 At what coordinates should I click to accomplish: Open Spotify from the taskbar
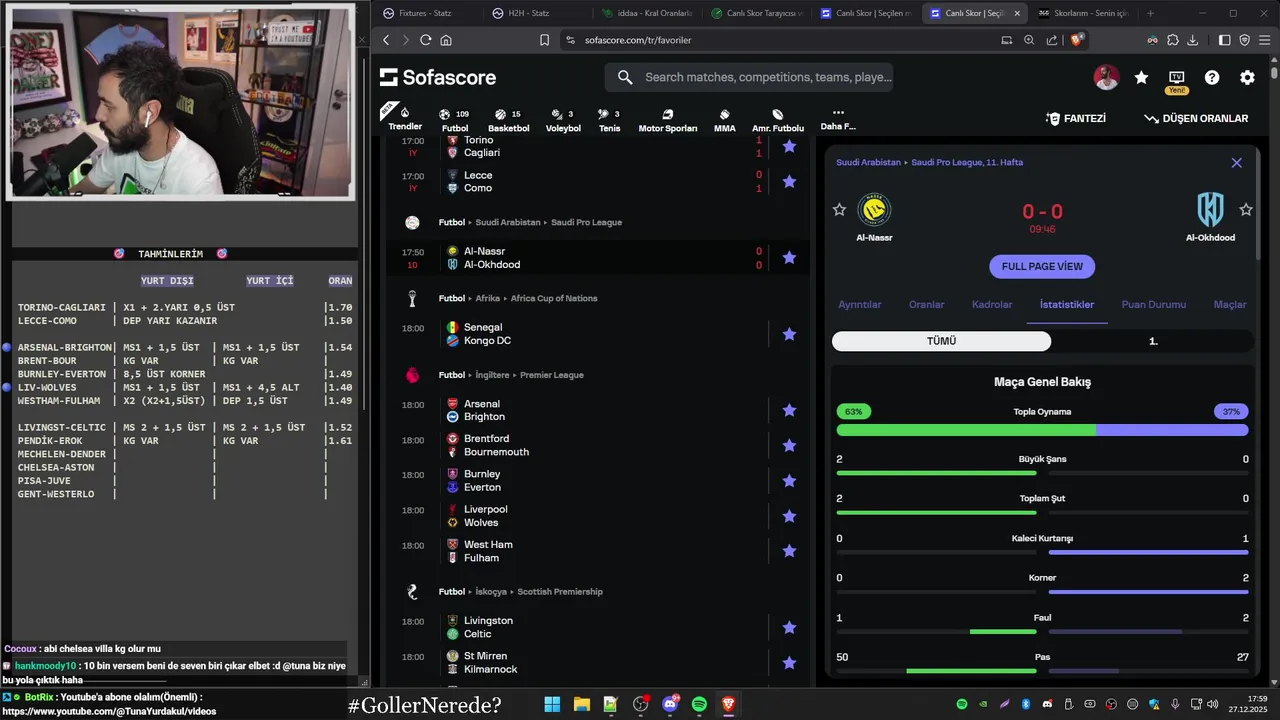click(699, 704)
